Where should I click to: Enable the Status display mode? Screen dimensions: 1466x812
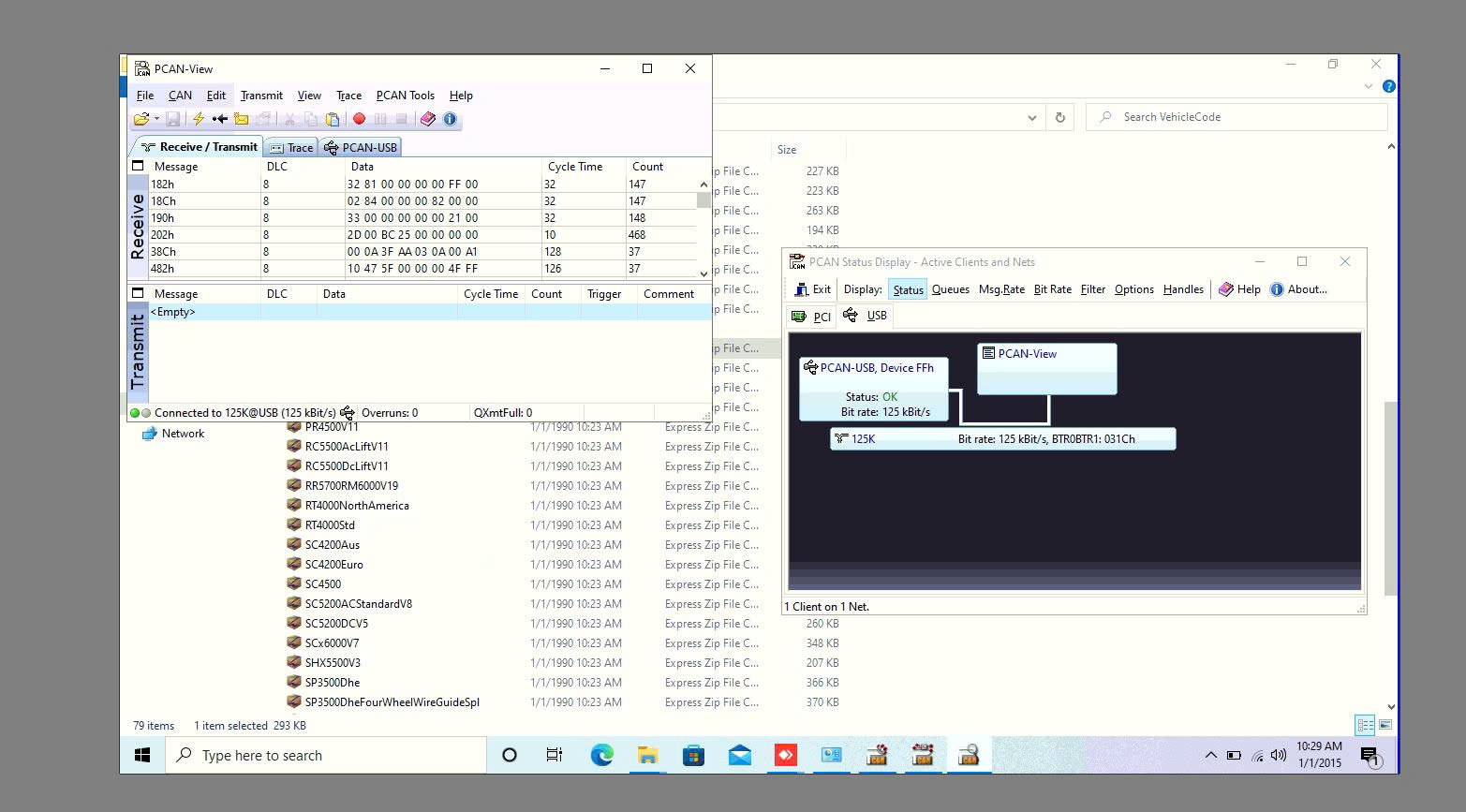tap(908, 289)
